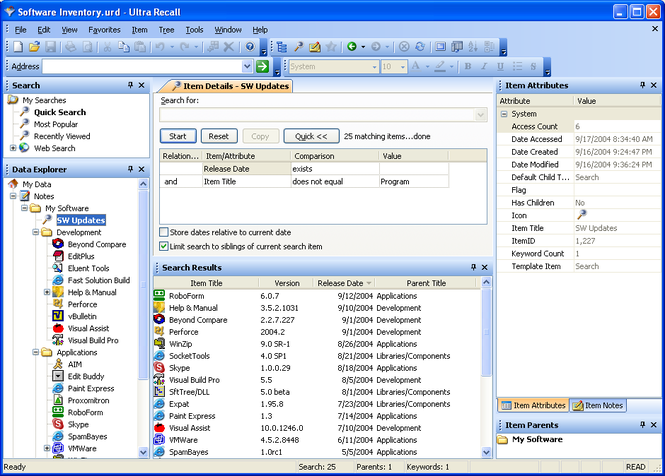Click the New document toolbar icon
The height and width of the screenshot is (476, 665).
[18, 47]
